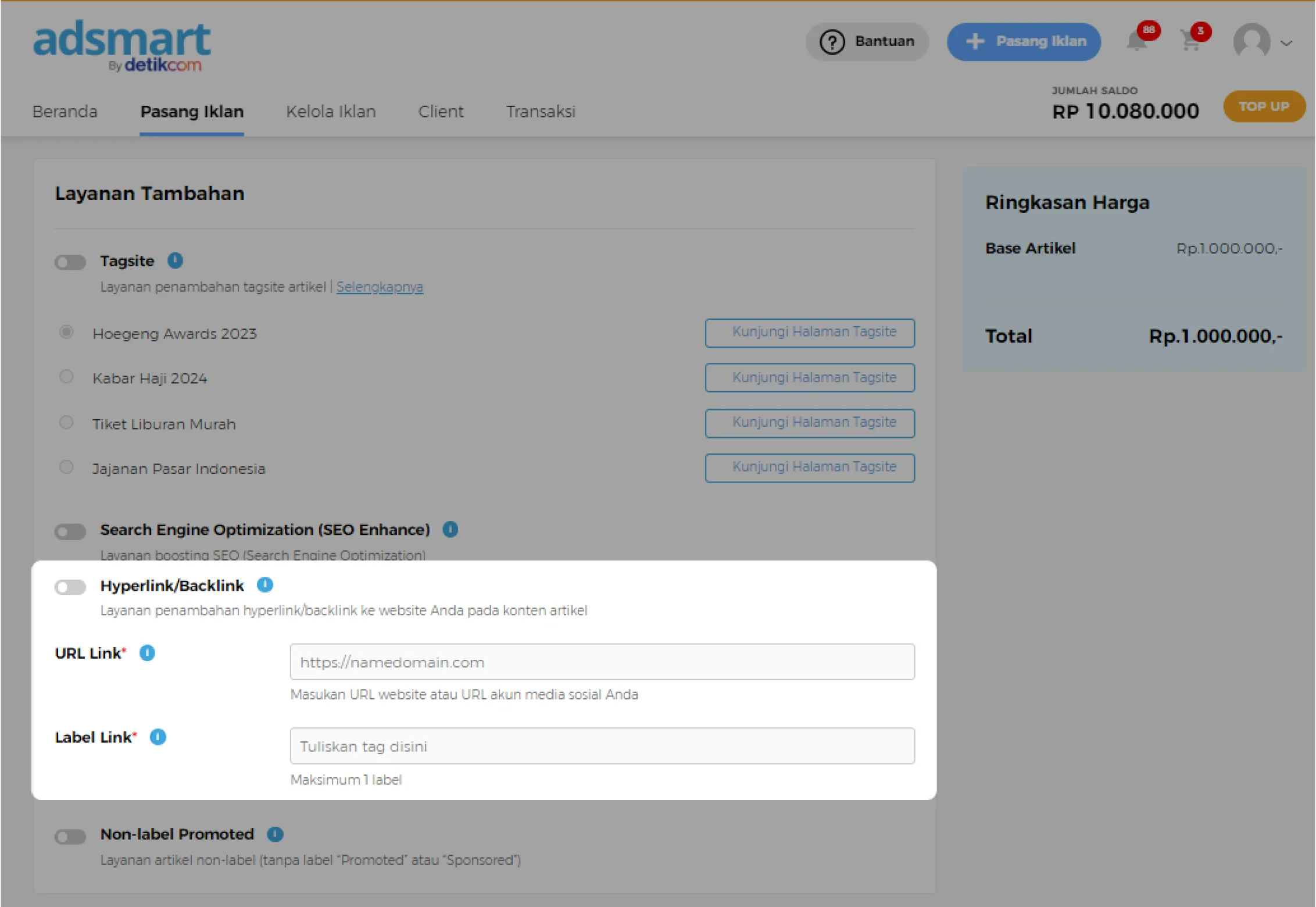The height and width of the screenshot is (907, 1316).
Task: Enable the Tagsite toggle
Action: tap(70, 262)
